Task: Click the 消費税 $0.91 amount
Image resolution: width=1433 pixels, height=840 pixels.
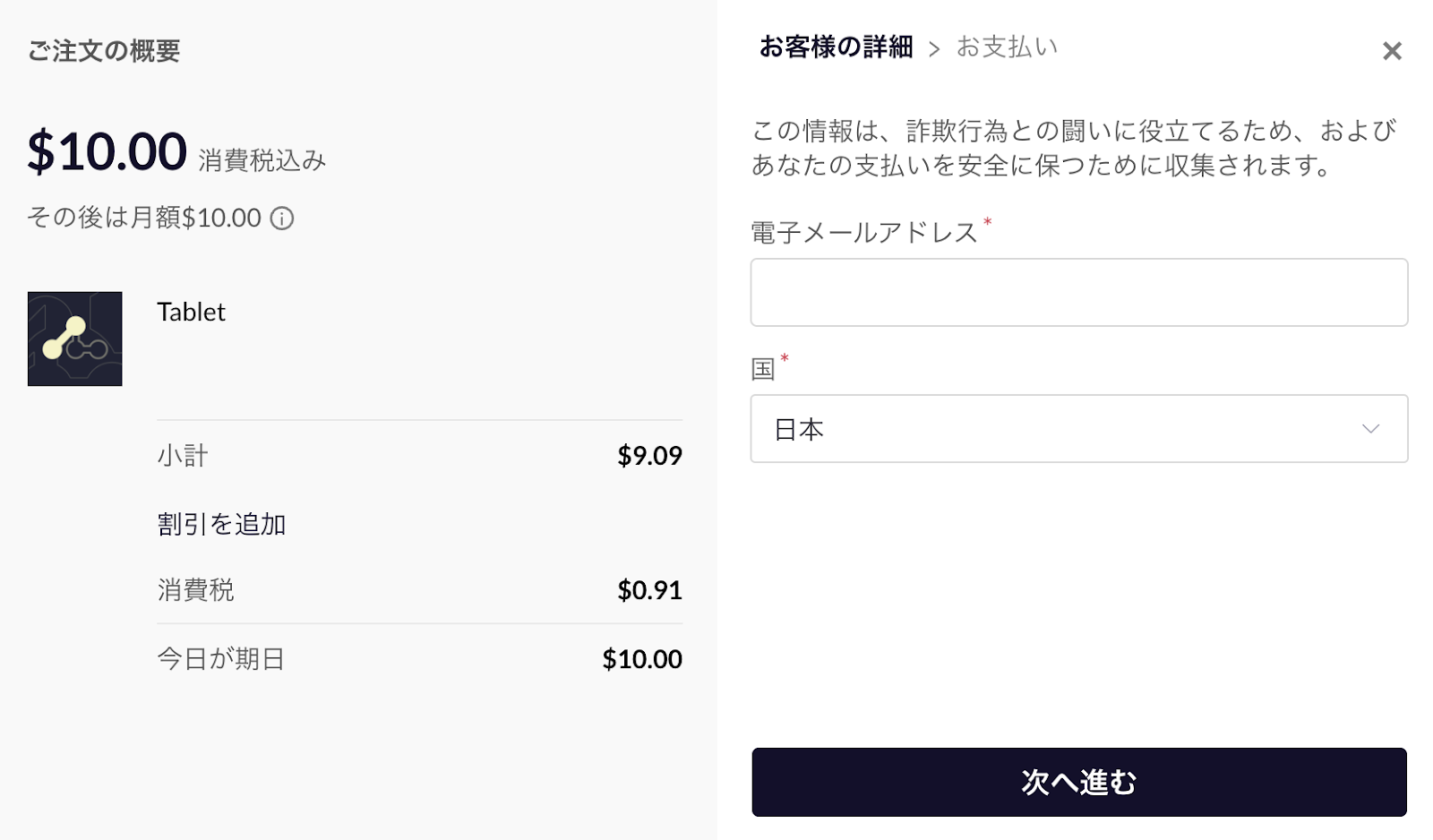Action: pyautogui.click(x=649, y=590)
